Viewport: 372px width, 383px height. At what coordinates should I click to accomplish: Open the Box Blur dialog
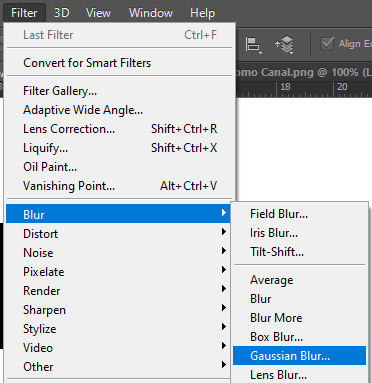[300, 337]
